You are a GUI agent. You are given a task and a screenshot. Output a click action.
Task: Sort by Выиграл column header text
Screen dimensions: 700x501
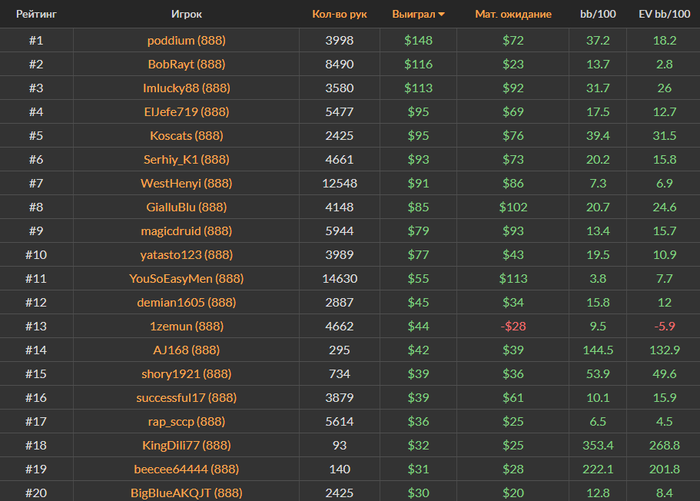click(x=413, y=14)
